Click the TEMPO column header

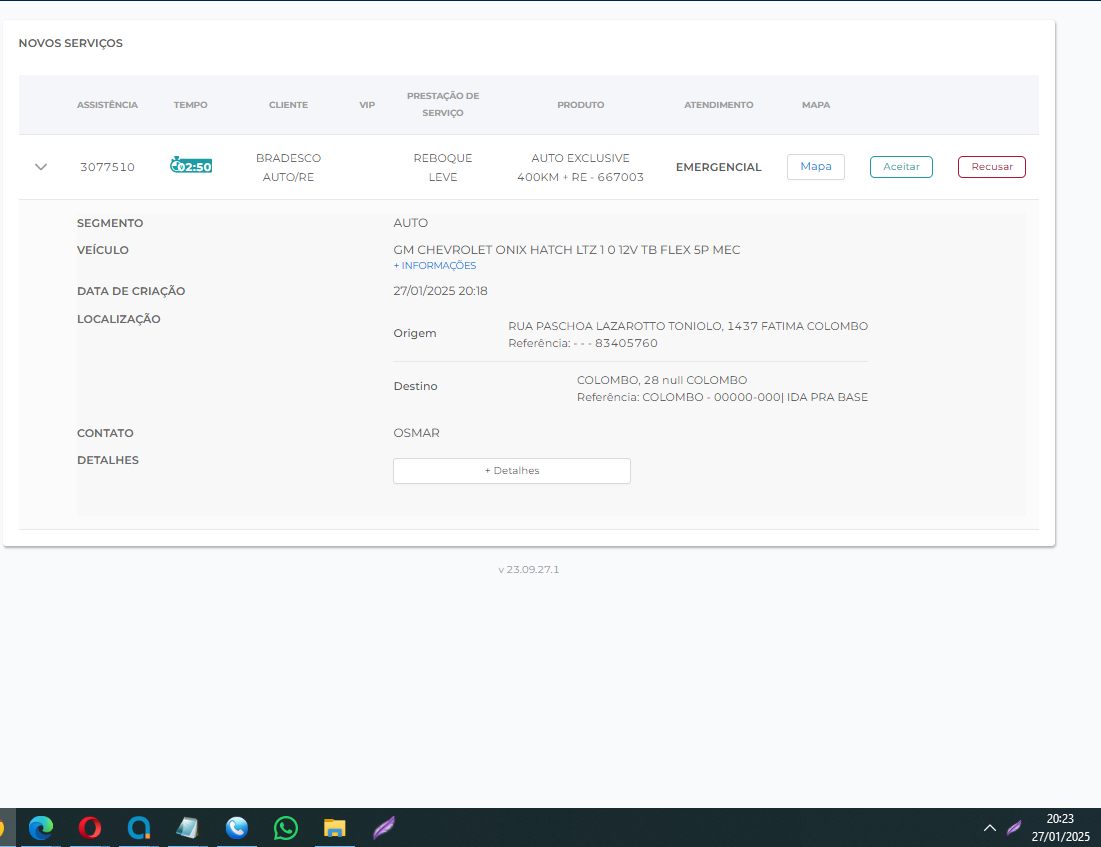[x=190, y=105]
